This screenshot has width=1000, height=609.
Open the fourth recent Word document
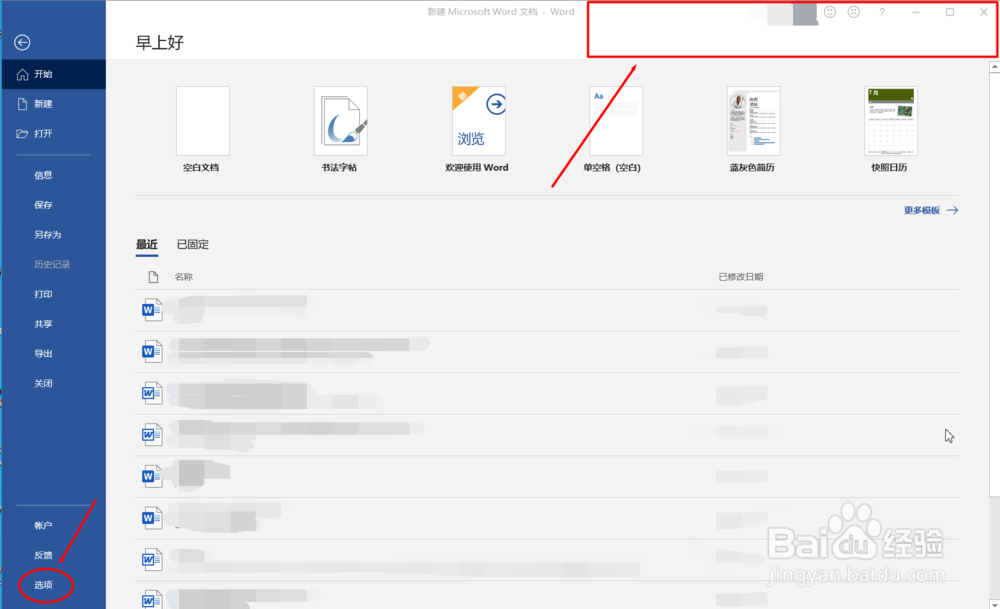(547, 435)
